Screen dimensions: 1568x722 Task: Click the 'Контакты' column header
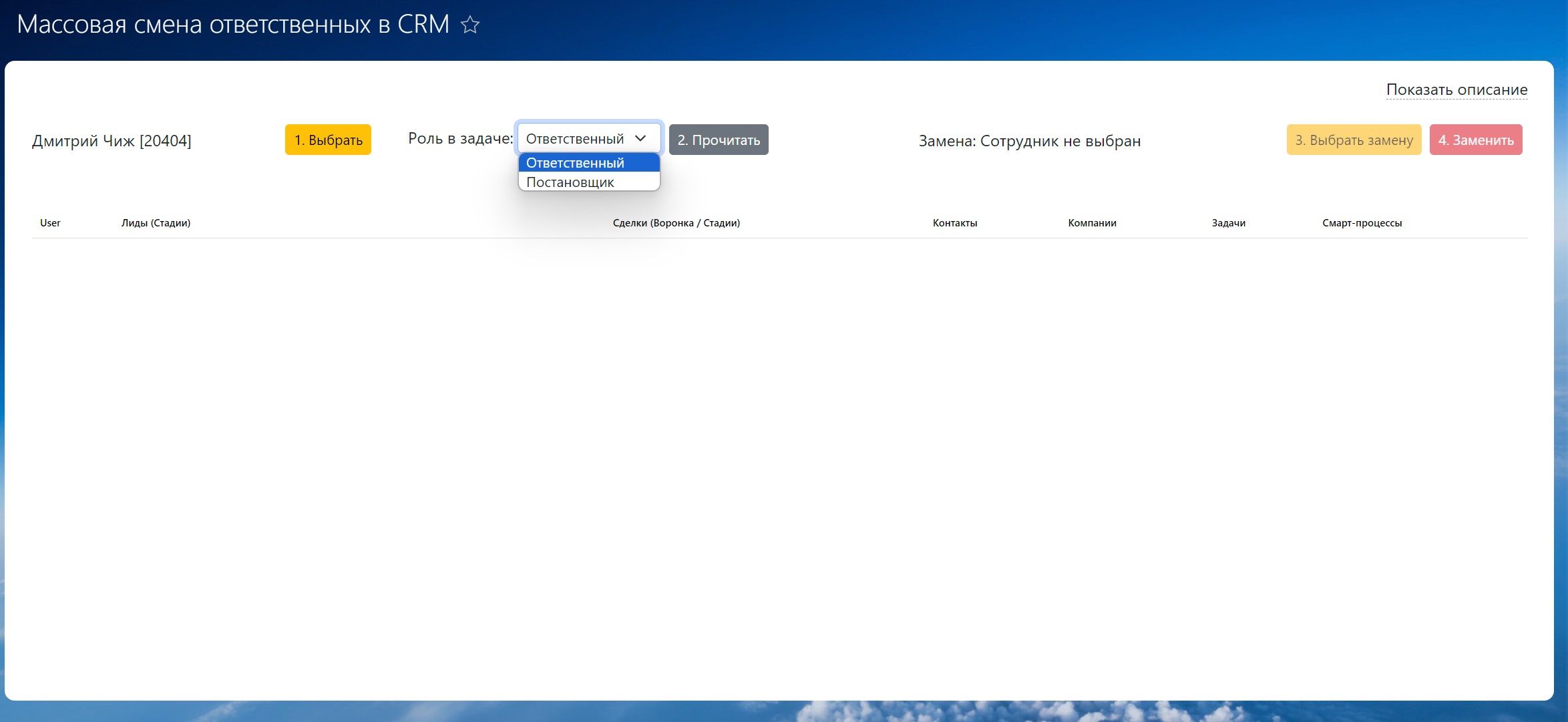(x=954, y=223)
